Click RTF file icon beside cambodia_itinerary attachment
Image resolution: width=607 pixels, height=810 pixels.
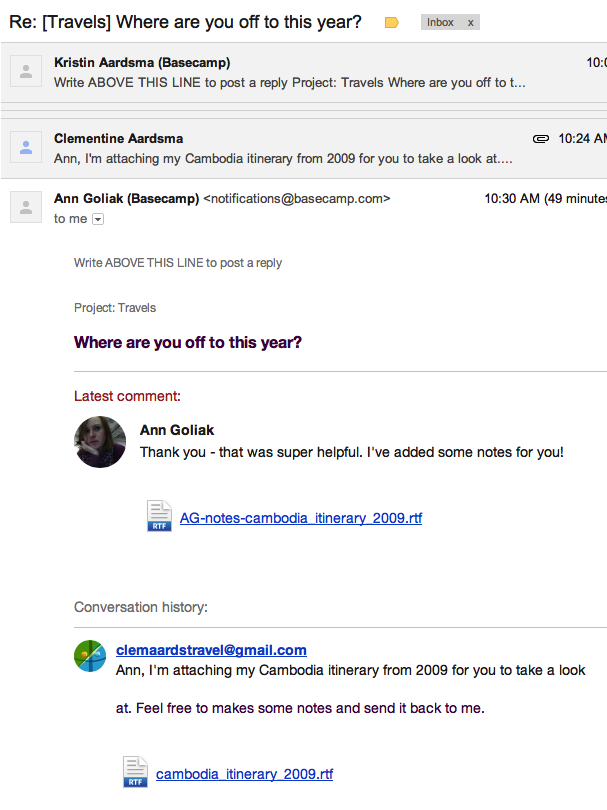(x=135, y=772)
